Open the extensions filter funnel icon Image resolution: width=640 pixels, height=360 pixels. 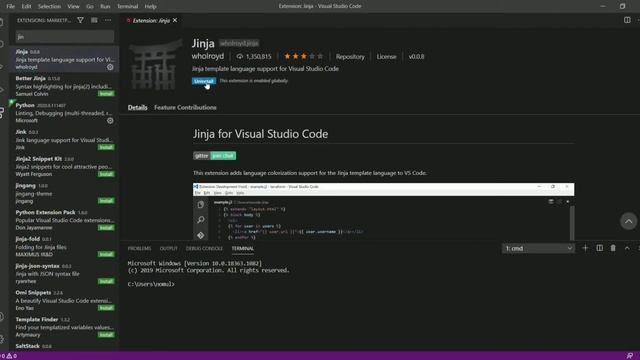(80, 20)
